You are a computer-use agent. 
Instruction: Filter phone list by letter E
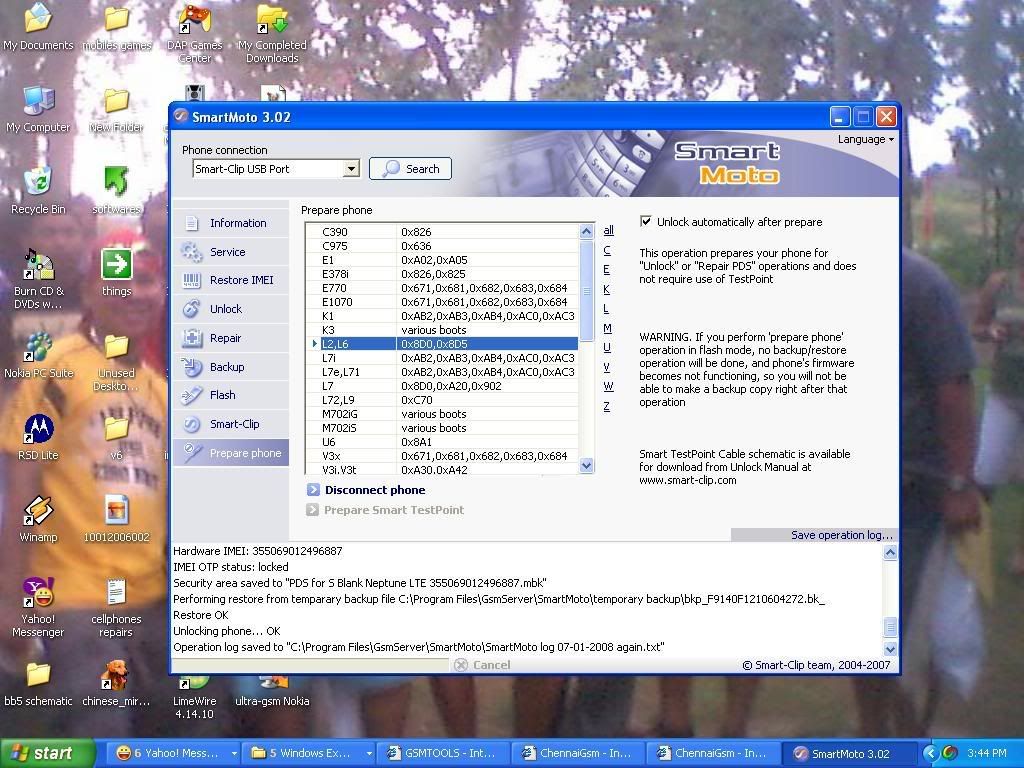point(607,270)
